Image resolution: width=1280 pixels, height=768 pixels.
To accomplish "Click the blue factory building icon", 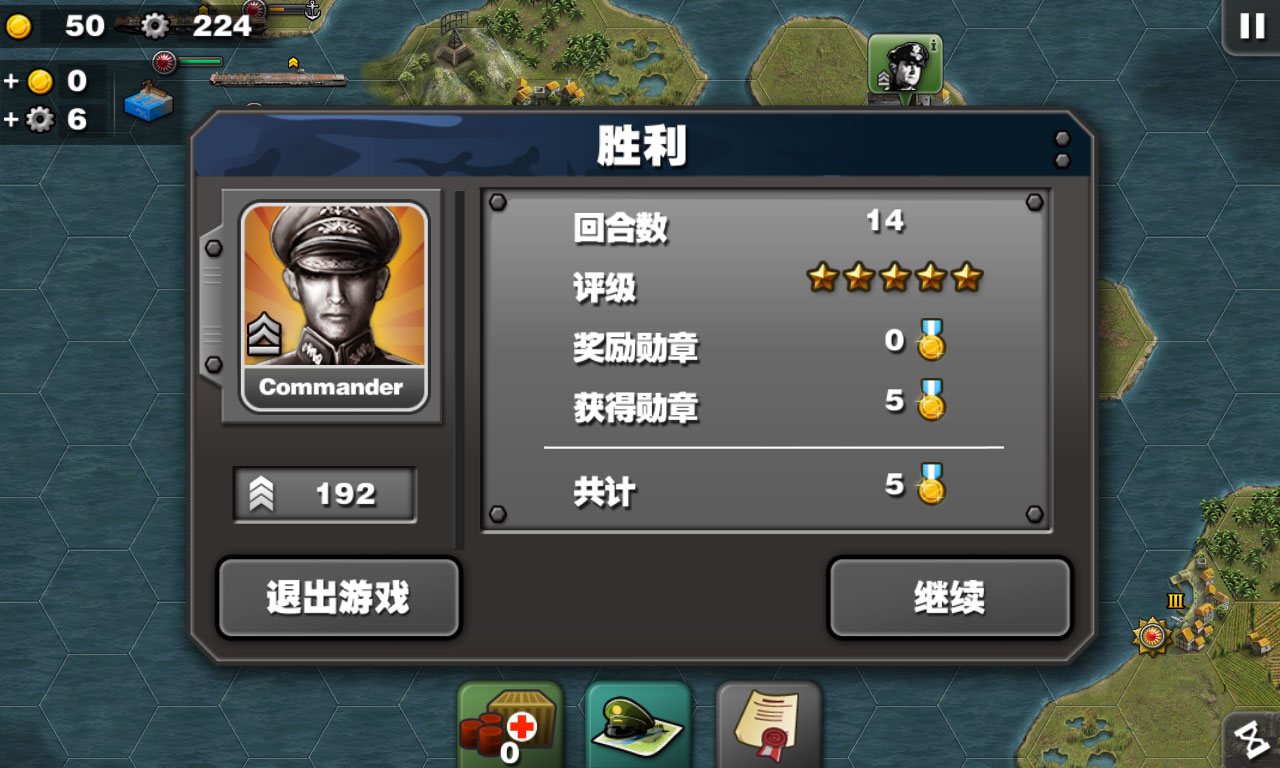I will (x=149, y=102).
